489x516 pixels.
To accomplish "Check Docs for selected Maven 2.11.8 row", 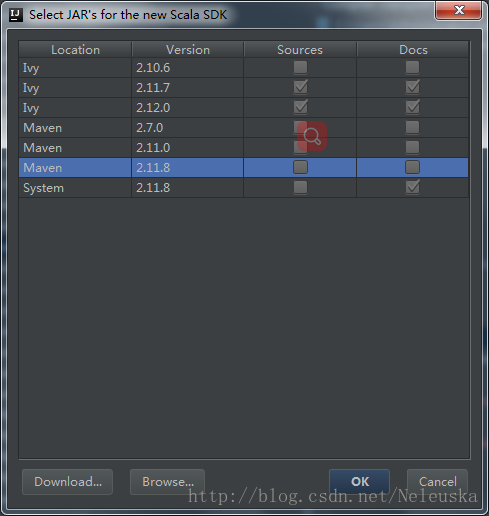I will click(x=412, y=167).
